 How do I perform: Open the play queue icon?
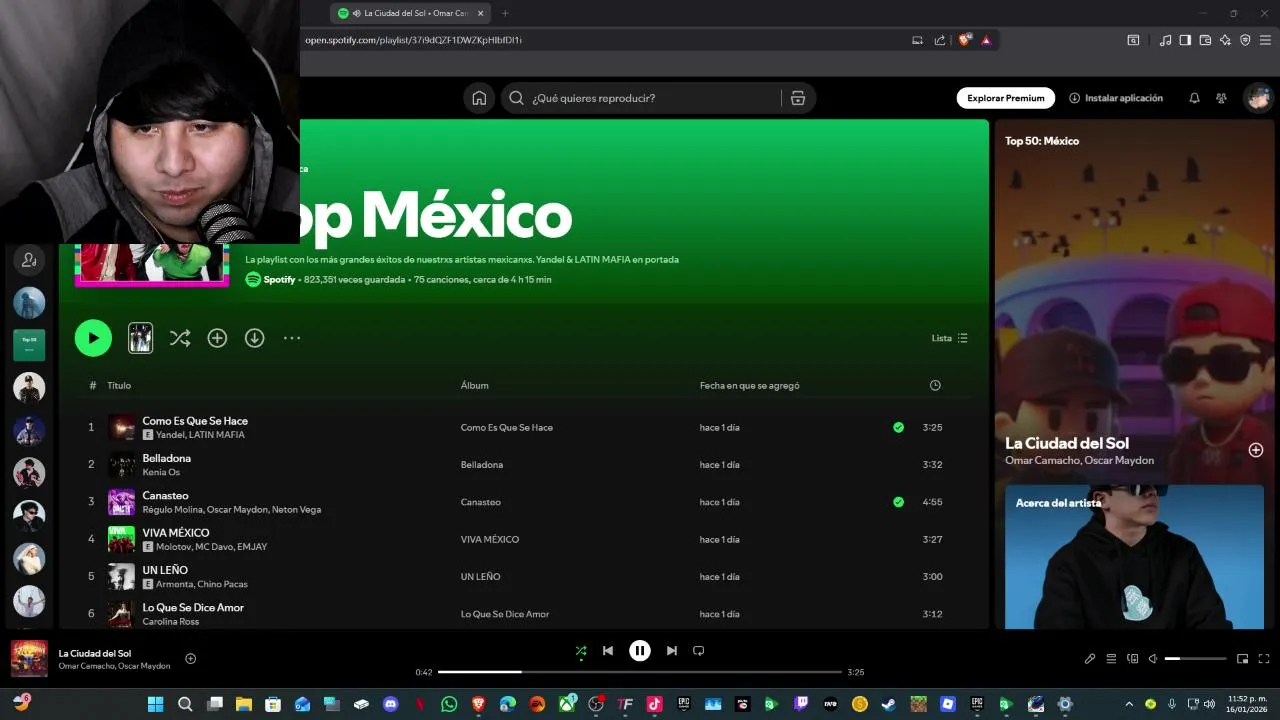[x=1111, y=659]
